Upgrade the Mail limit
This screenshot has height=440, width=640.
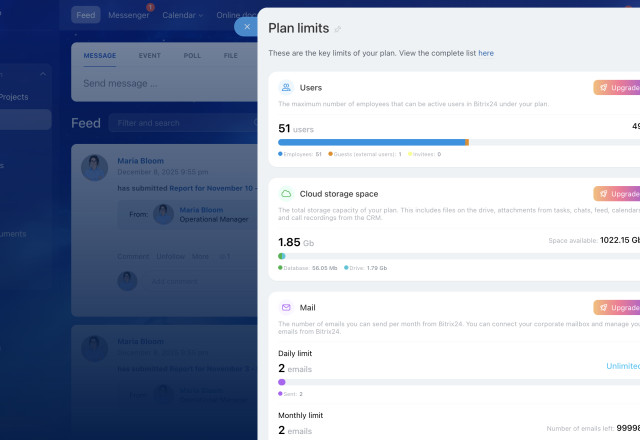[617, 308]
